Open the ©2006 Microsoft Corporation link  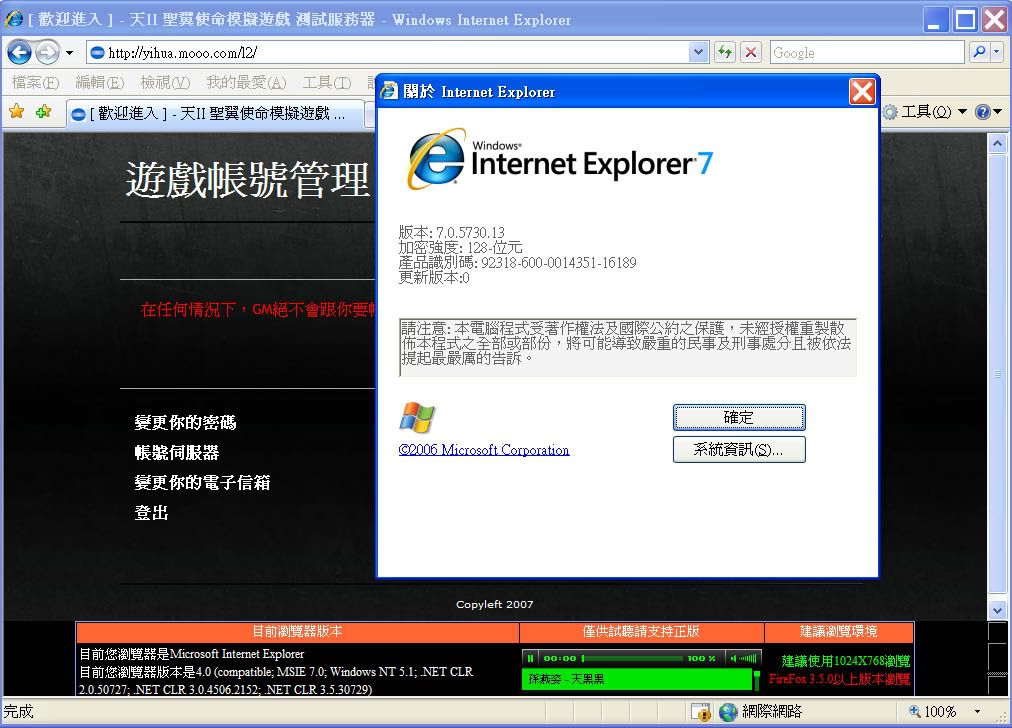484,450
